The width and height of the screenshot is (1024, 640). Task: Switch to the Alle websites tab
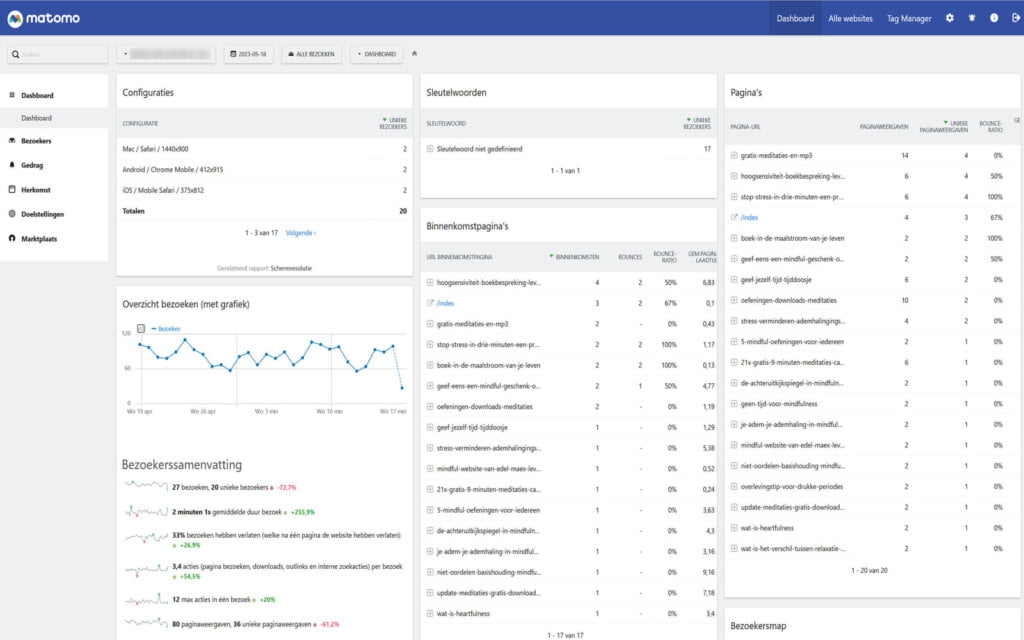pyautogui.click(x=853, y=17)
